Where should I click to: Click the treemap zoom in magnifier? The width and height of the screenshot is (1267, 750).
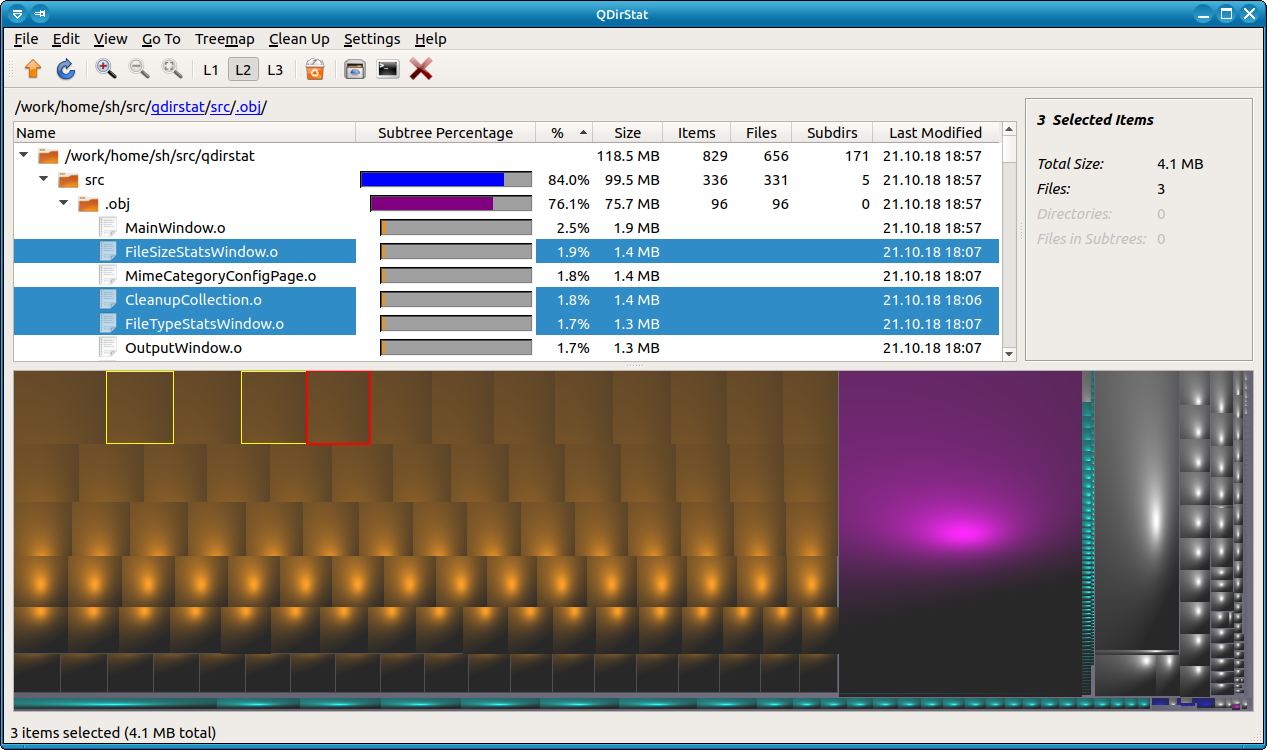pyautogui.click(x=106, y=69)
